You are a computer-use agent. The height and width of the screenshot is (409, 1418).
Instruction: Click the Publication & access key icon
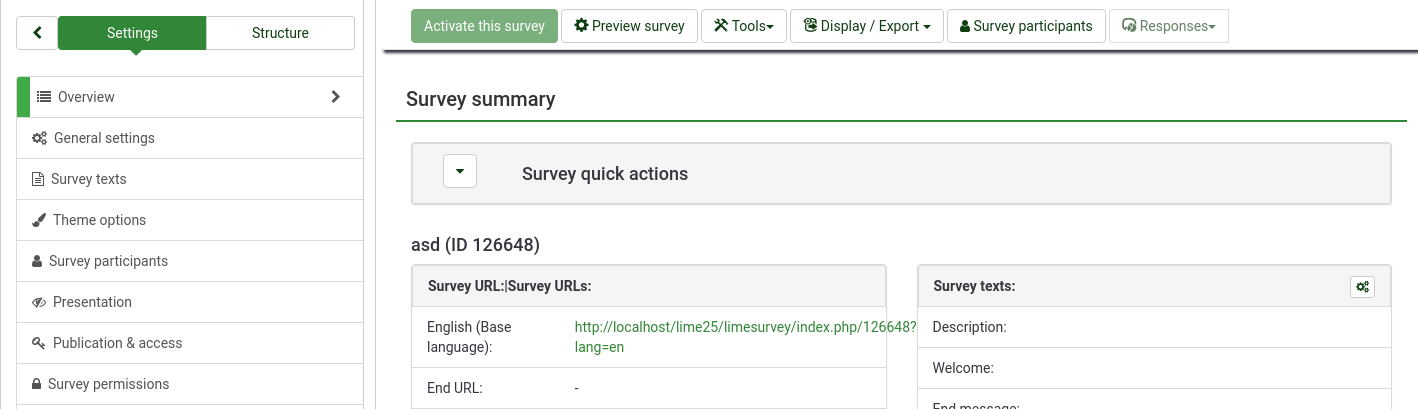pyautogui.click(x=39, y=343)
